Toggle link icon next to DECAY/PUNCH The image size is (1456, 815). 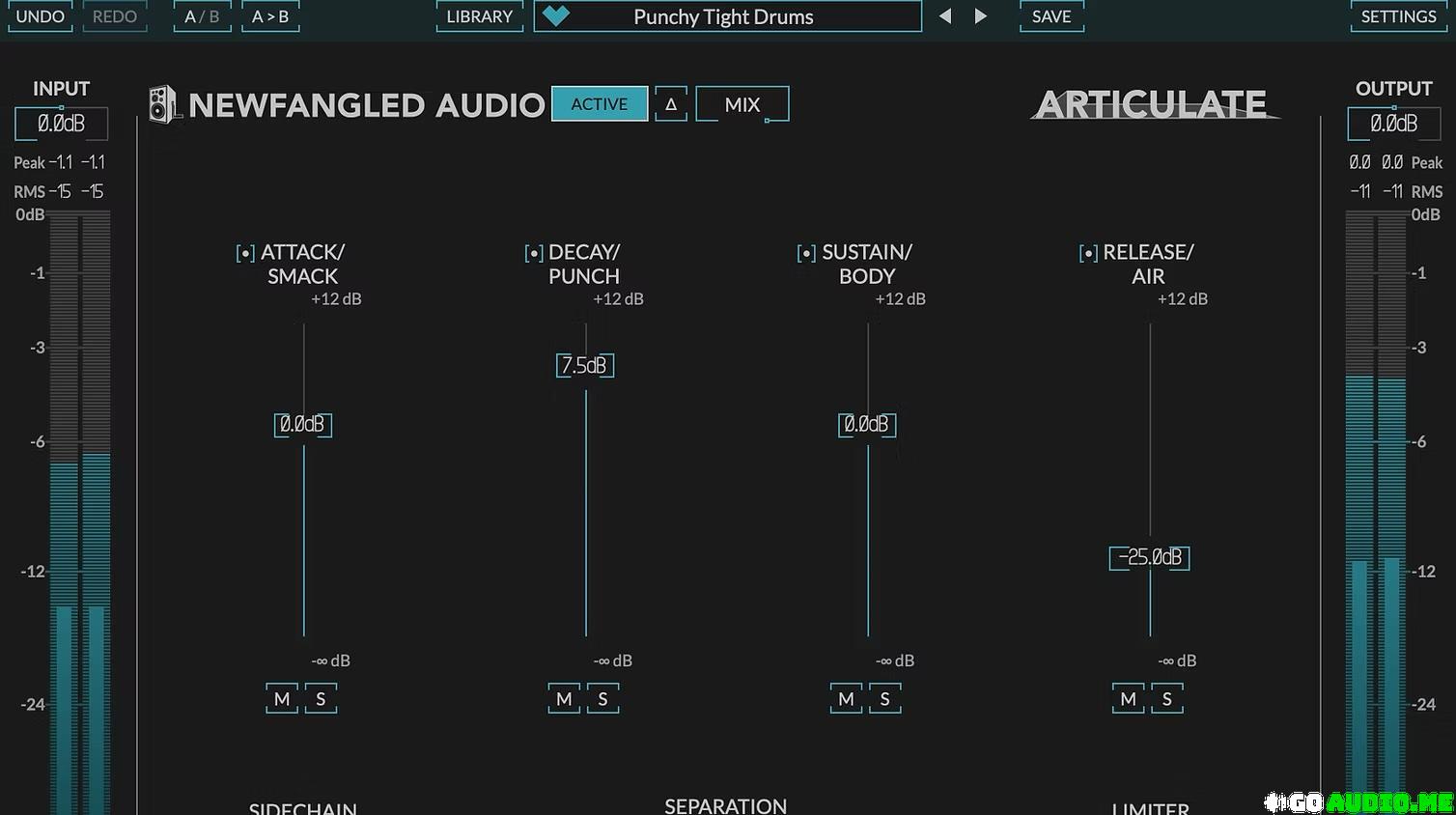pos(534,253)
